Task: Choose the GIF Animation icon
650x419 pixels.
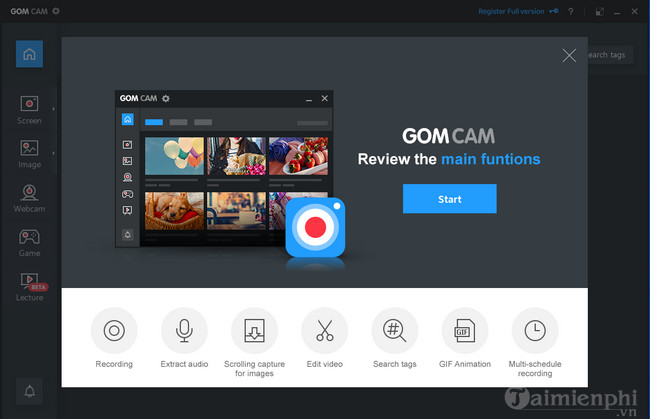Action: [x=465, y=330]
